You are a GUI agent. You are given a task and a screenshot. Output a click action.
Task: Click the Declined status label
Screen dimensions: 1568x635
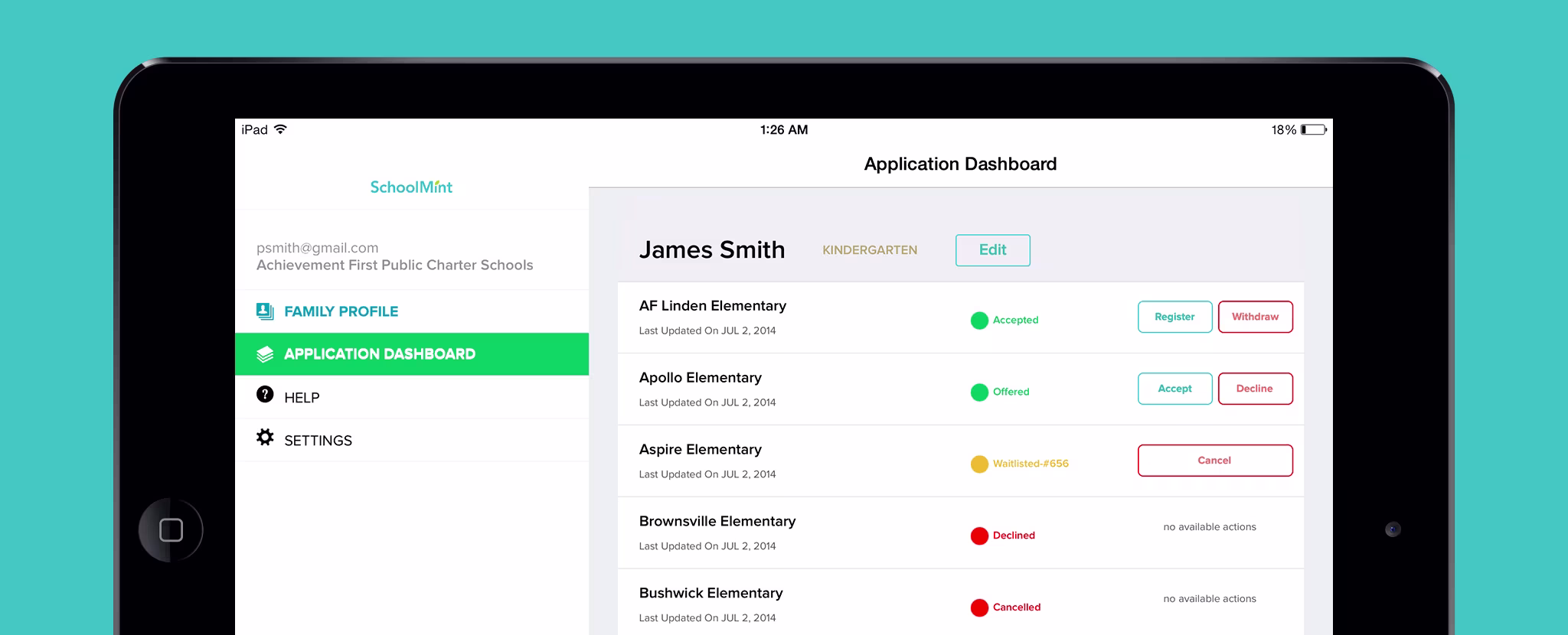tap(1014, 536)
